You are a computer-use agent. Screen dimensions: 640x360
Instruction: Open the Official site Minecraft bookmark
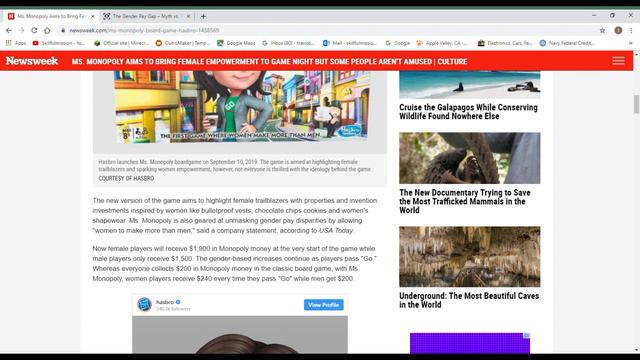click(x=121, y=43)
